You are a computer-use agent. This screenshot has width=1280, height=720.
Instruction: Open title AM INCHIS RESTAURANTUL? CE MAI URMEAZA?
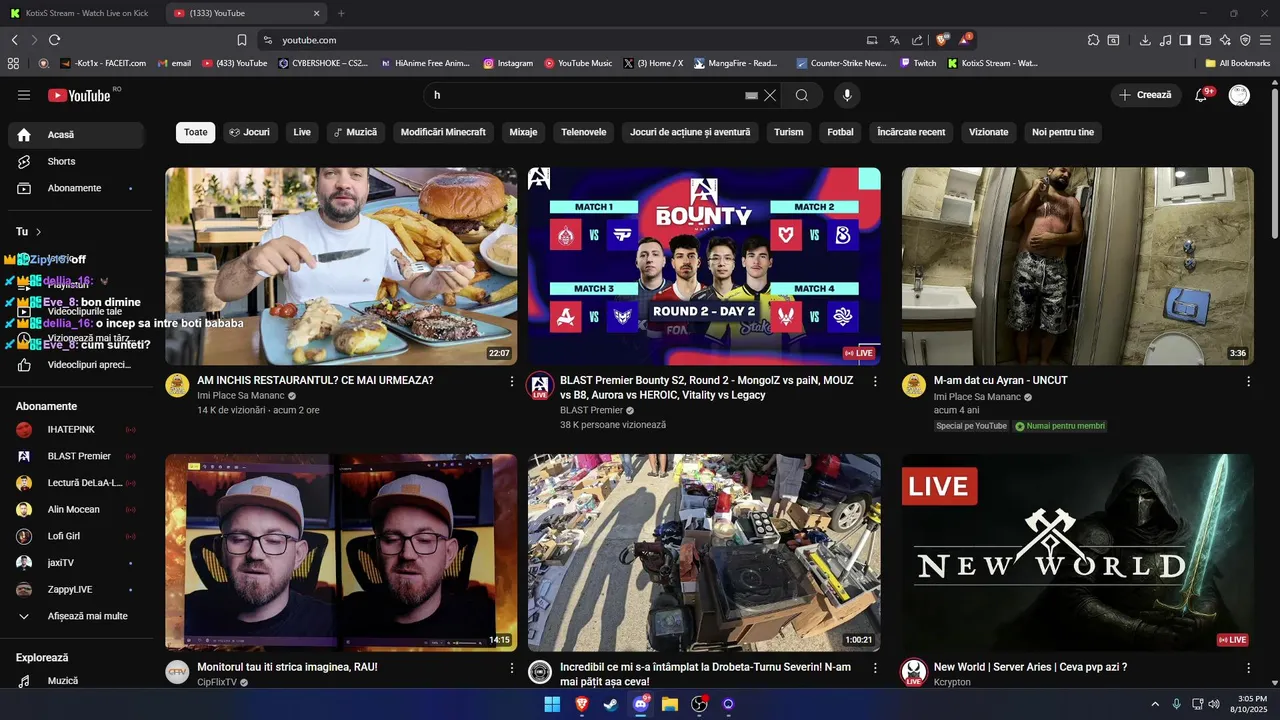[x=315, y=381]
